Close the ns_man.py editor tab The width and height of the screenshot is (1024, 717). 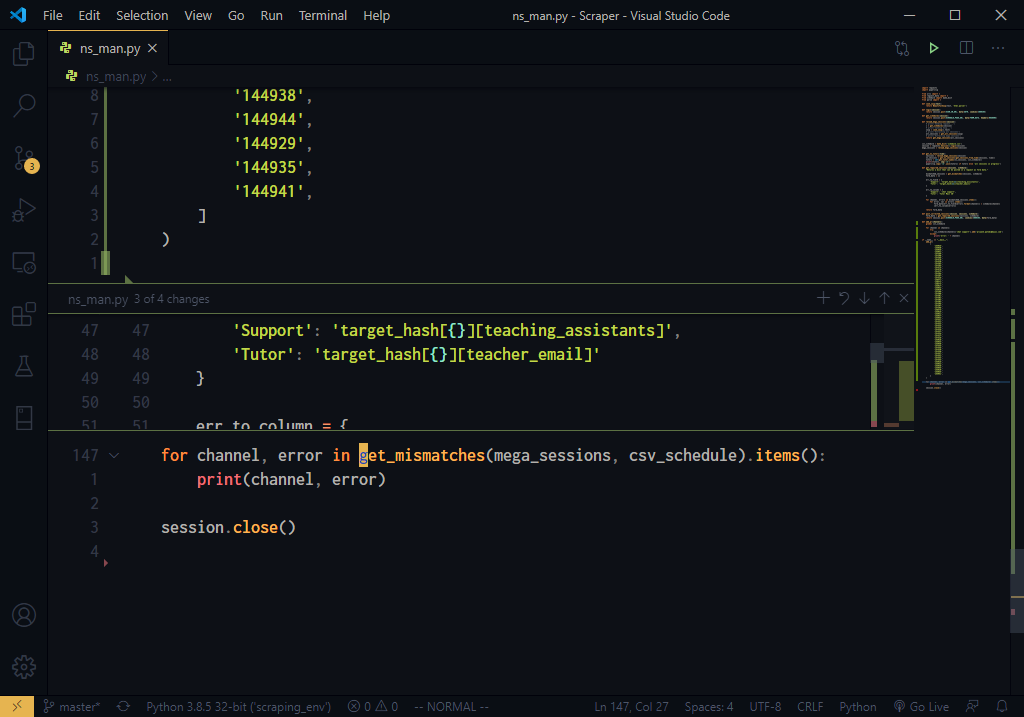tap(152, 48)
